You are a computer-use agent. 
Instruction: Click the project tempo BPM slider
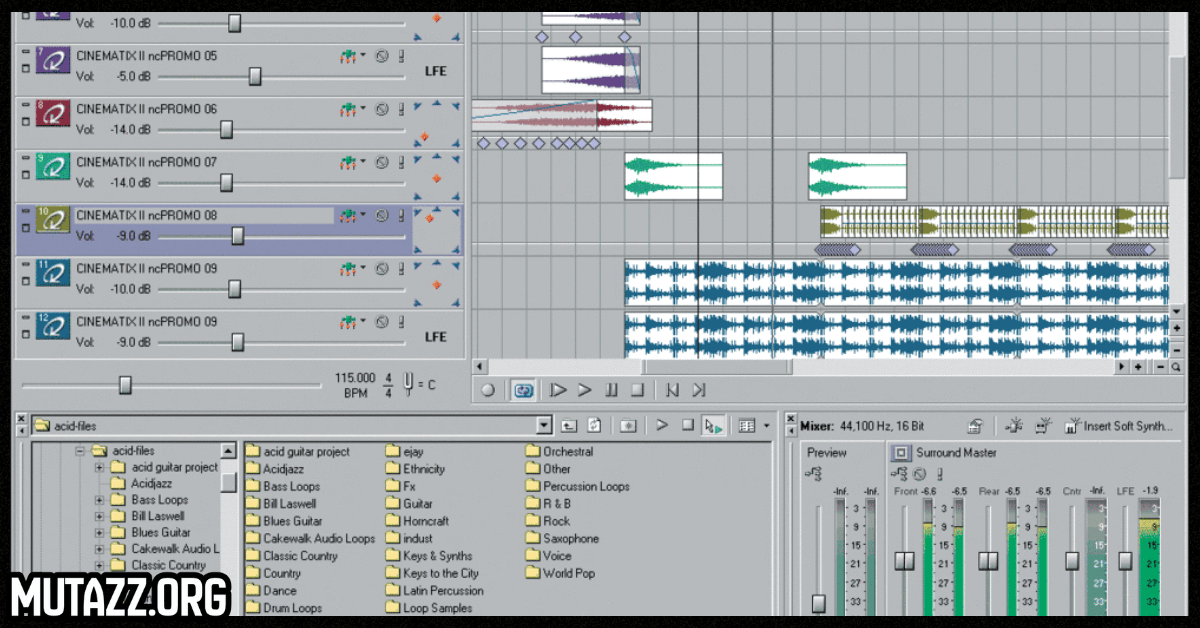[125, 385]
